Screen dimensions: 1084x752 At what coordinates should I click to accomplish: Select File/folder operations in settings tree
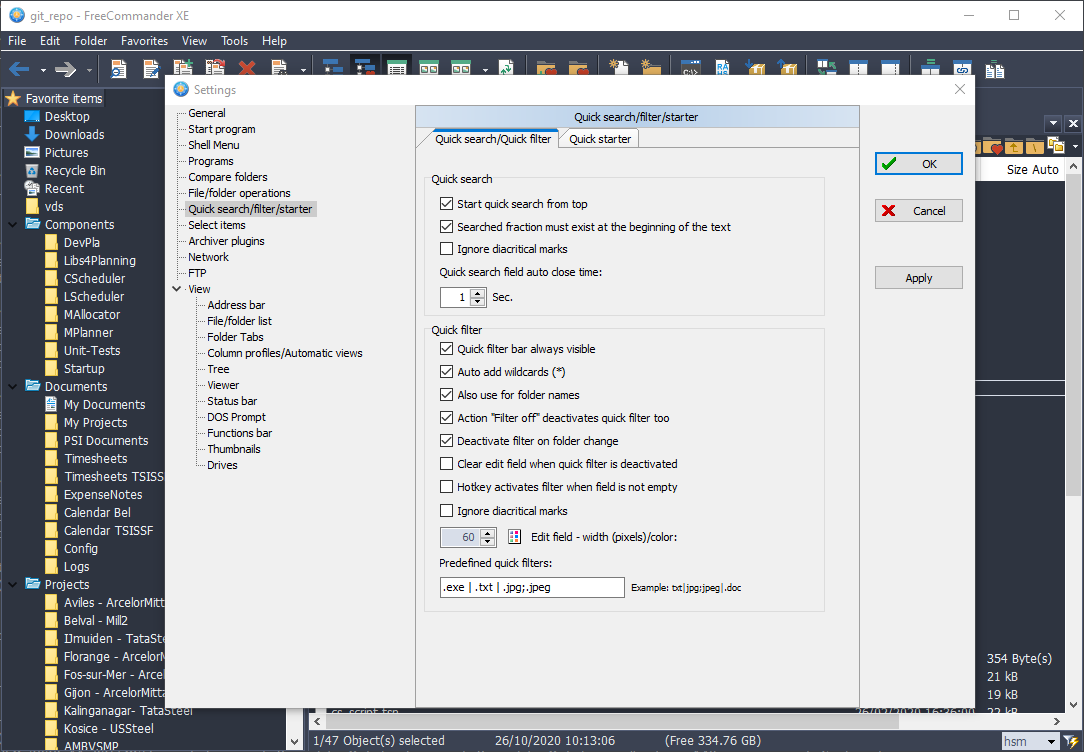click(x=239, y=193)
